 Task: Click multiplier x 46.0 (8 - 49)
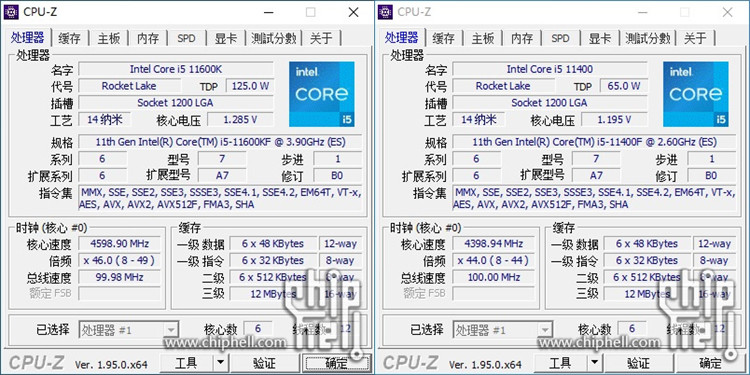120,261
